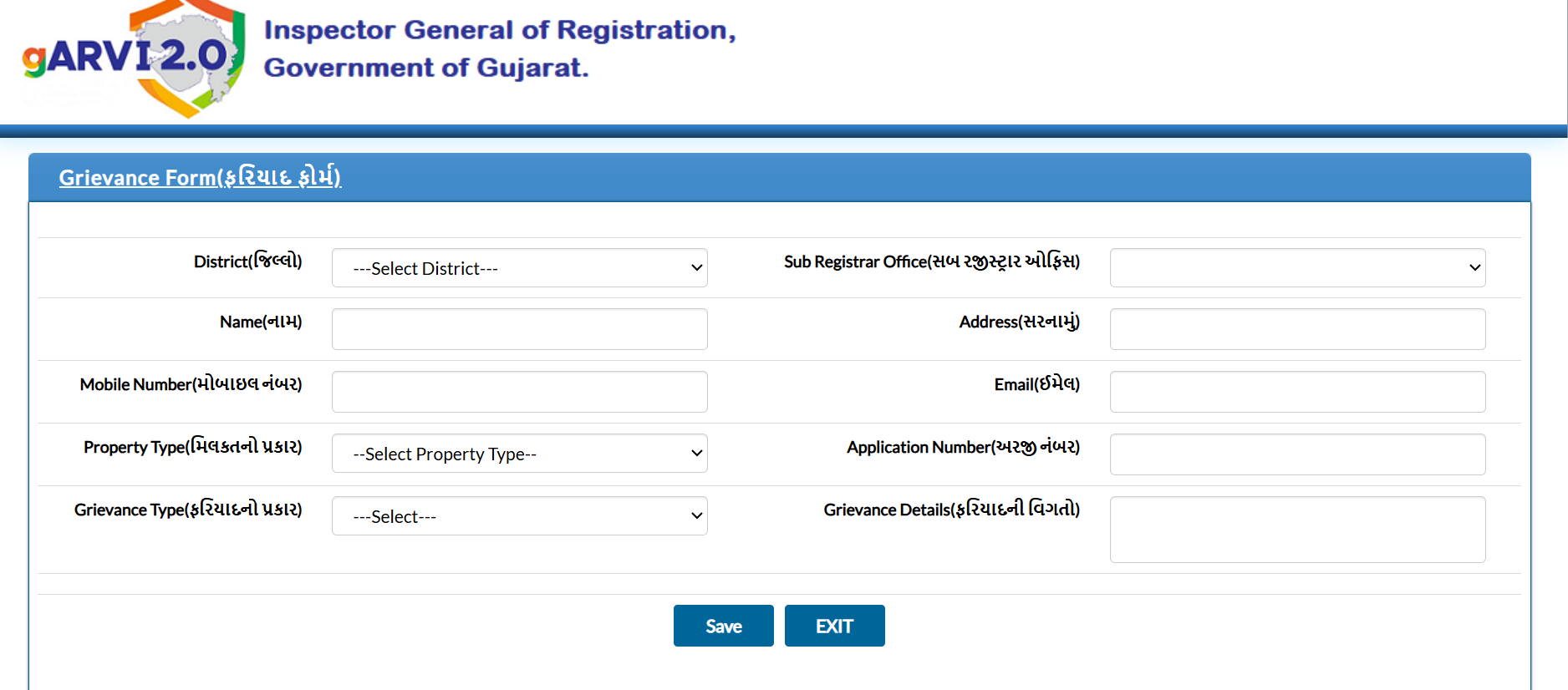Image resolution: width=1568 pixels, height=690 pixels.
Task: Expand the Sub Registrar Office dropdown
Action: click(1297, 267)
